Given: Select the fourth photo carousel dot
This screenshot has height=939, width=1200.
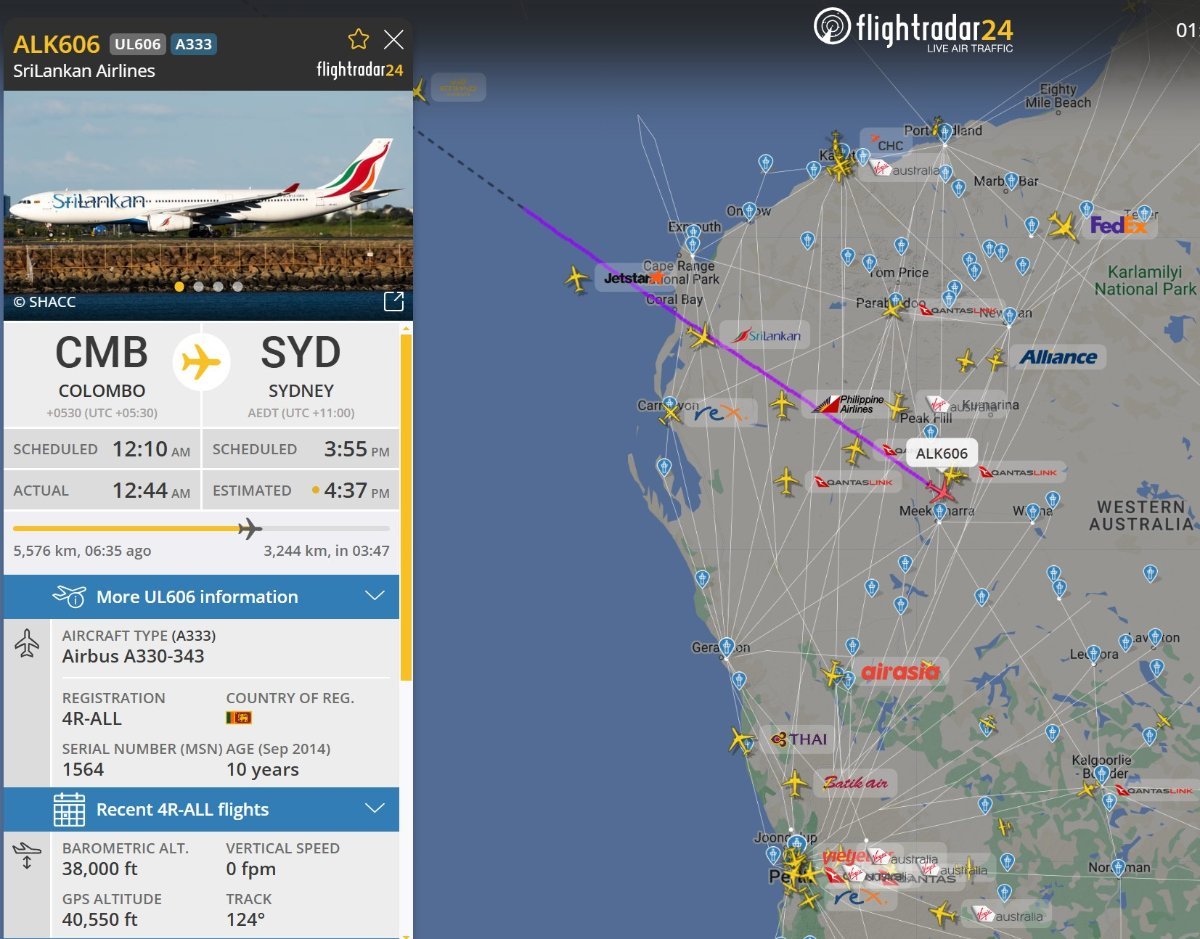Looking at the screenshot, I should [x=237, y=286].
